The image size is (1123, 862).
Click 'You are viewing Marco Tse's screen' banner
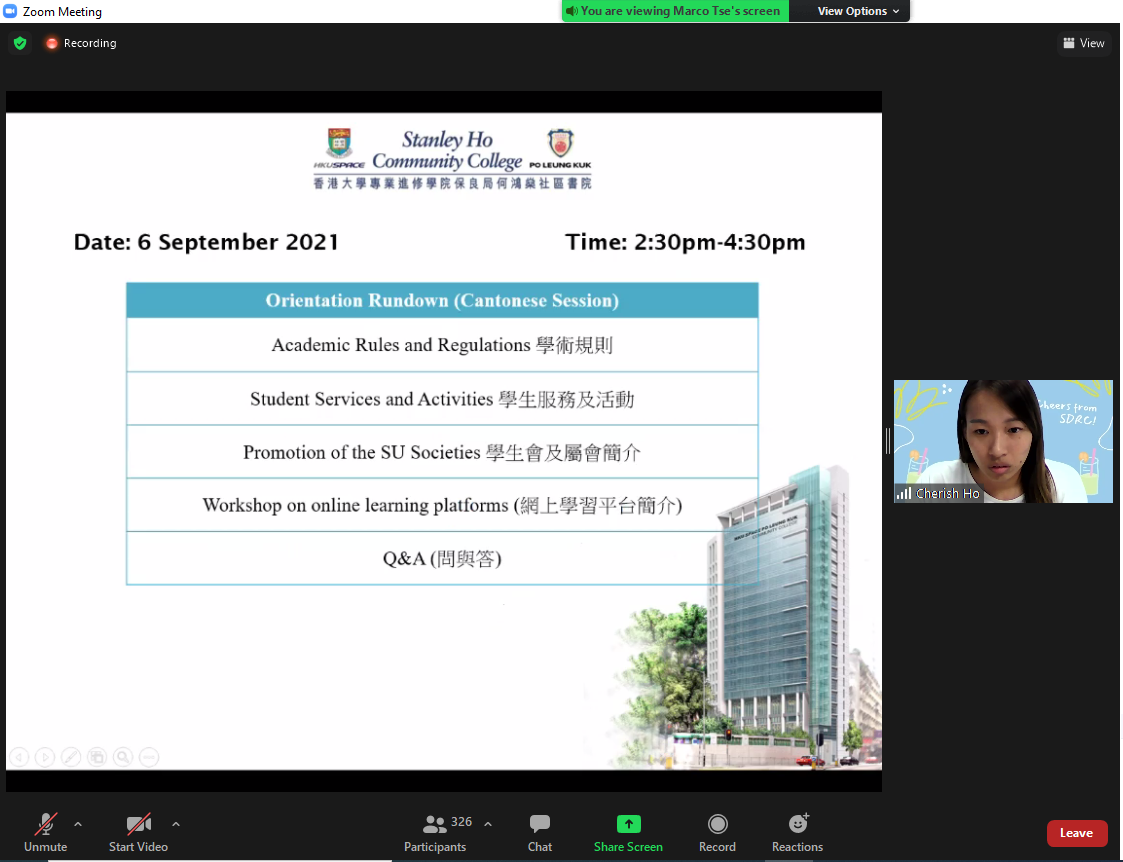pos(675,11)
